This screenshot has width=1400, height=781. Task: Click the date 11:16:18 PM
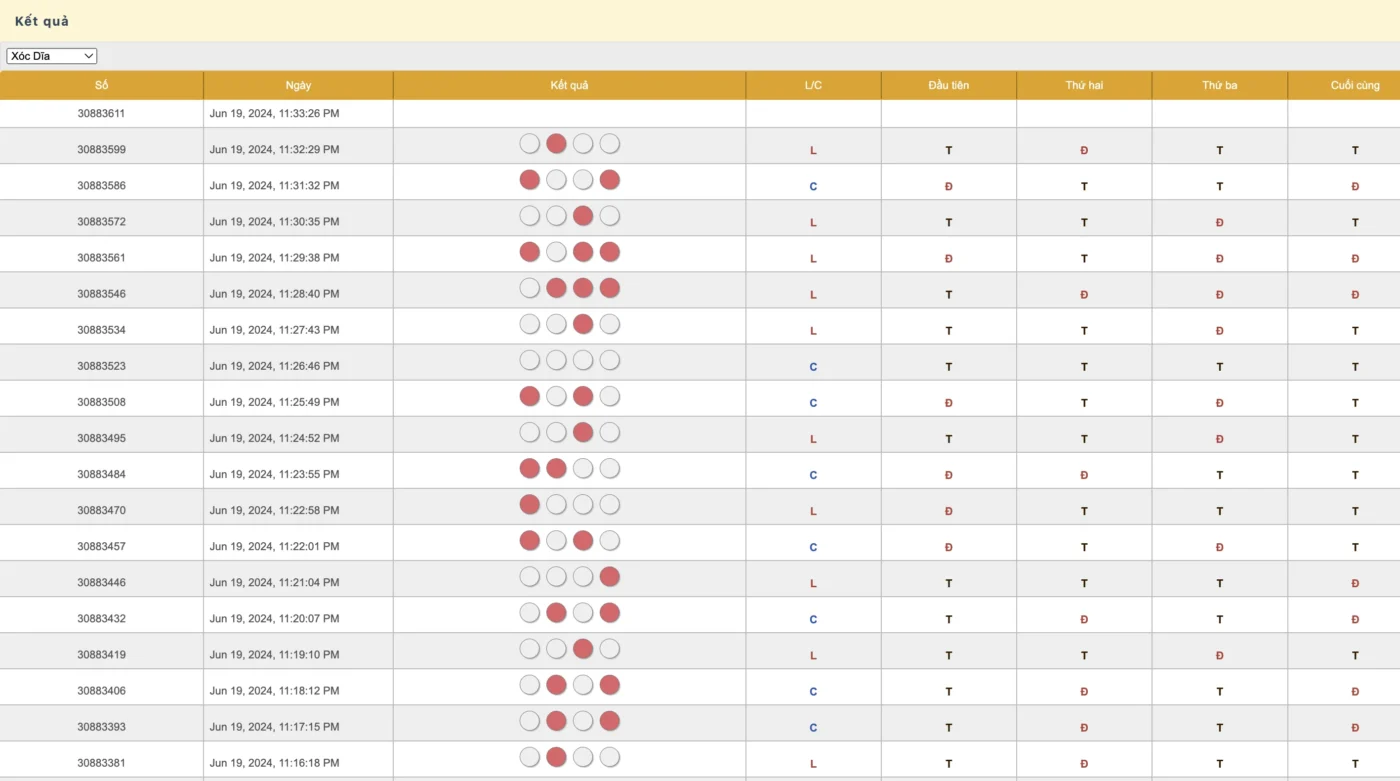pyautogui.click(x=274, y=763)
